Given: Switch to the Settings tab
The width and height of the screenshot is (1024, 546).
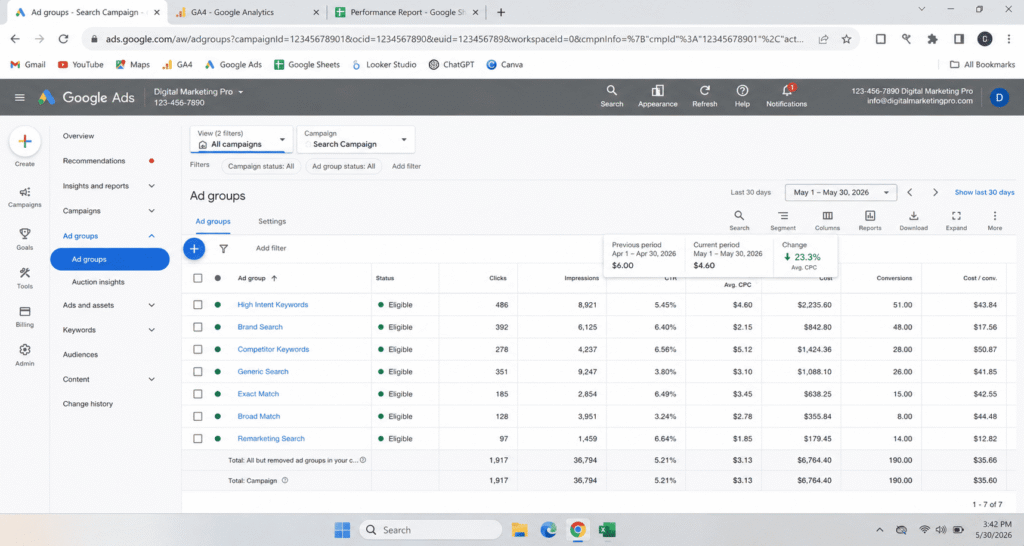Looking at the screenshot, I should coord(272,221).
